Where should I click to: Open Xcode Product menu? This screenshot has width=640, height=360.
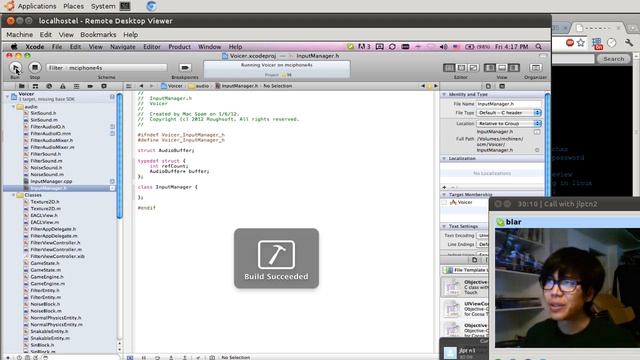(180, 47)
